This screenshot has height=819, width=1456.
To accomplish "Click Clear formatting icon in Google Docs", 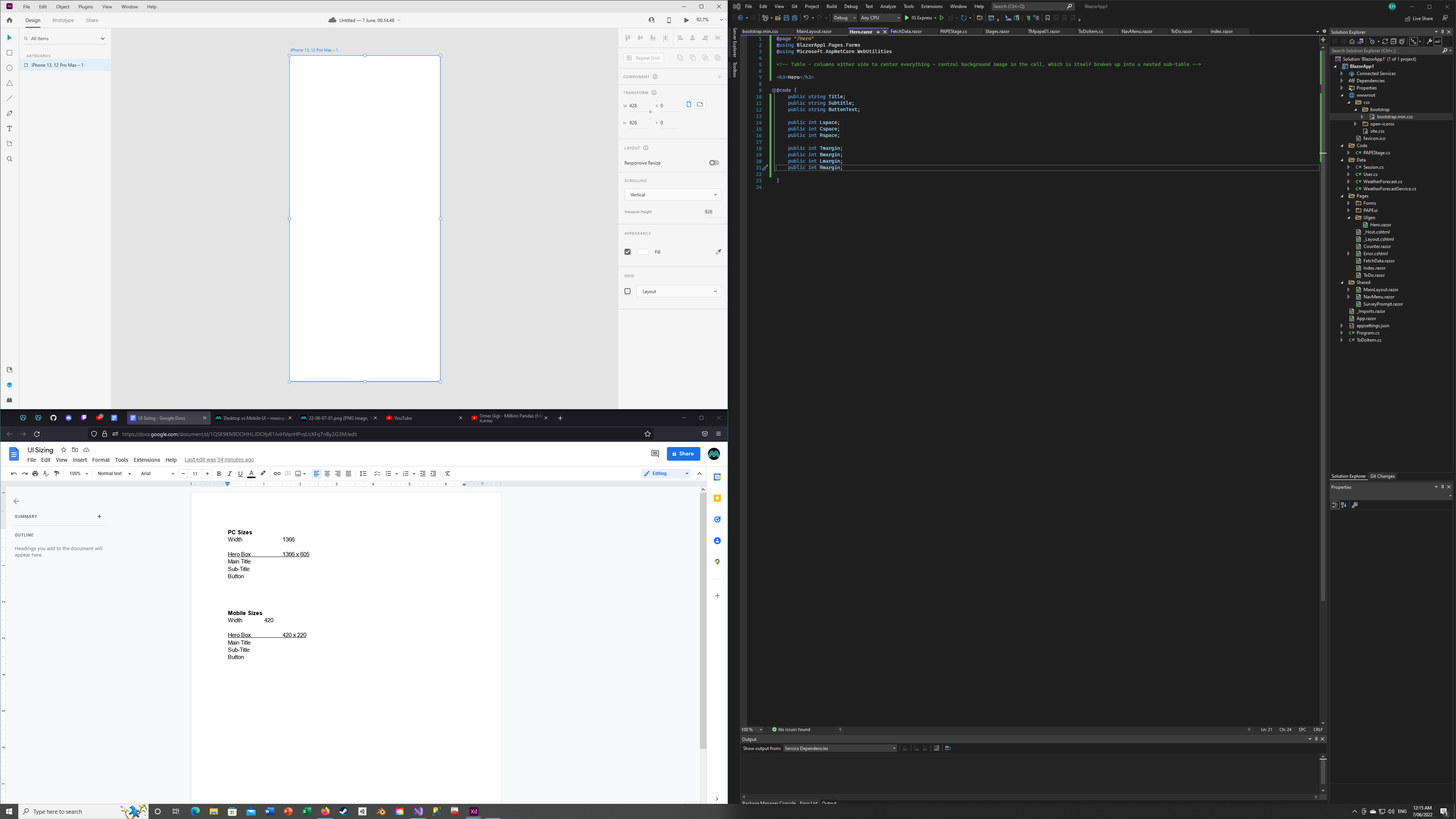I will (x=448, y=474).
